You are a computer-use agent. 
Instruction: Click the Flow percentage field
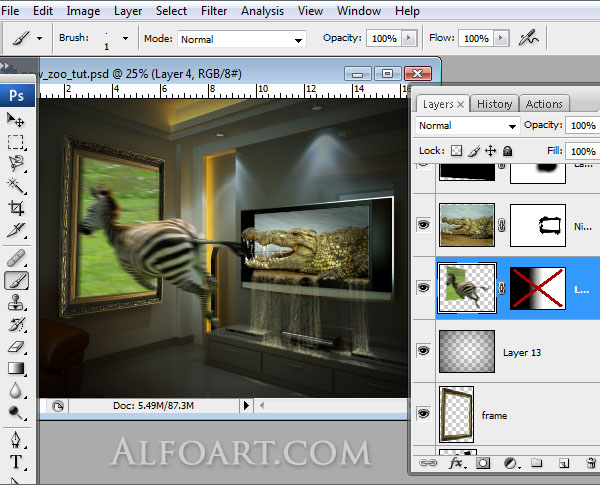476,38
